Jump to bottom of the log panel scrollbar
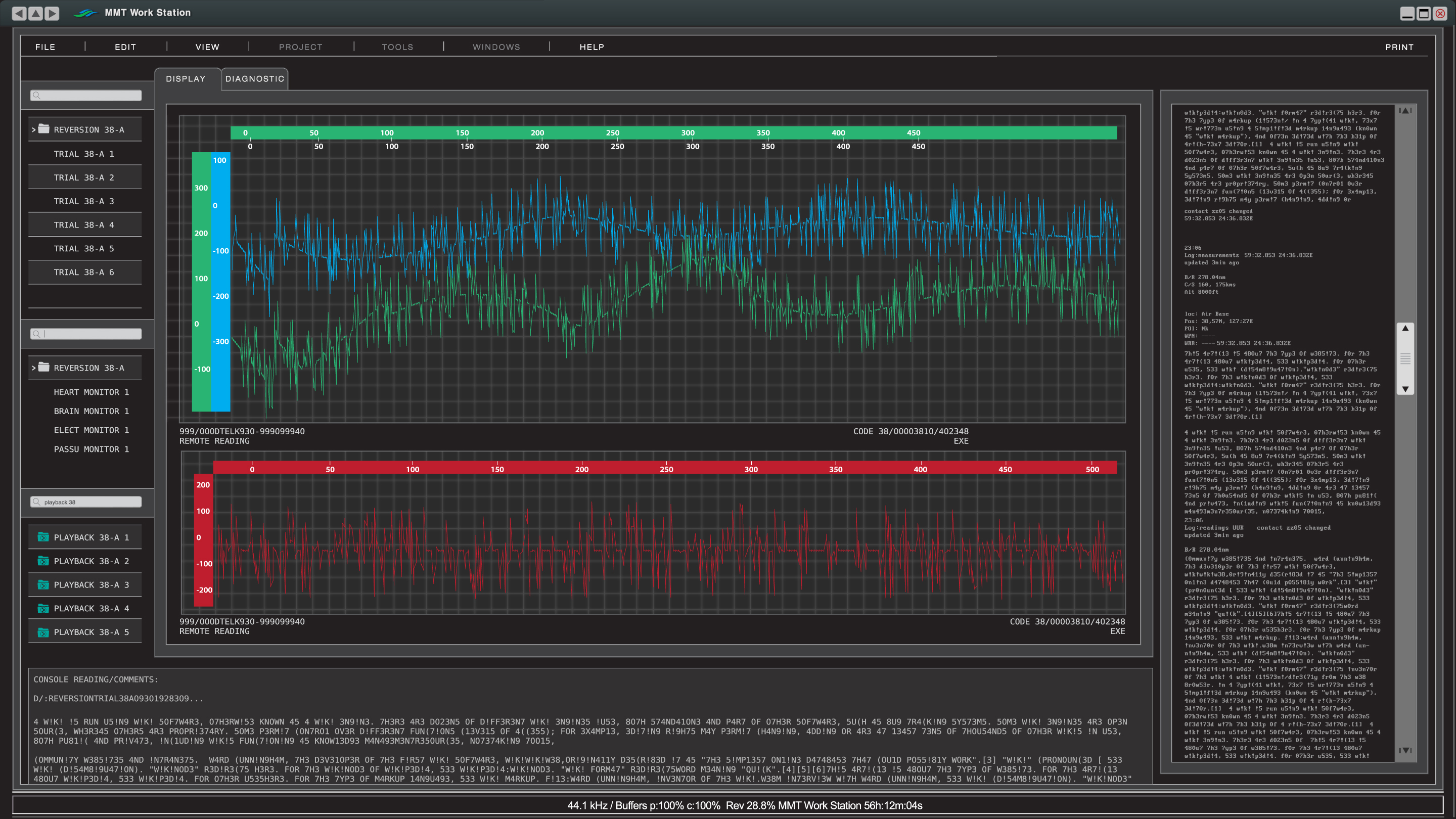This screenshot has width=1456, height=819. (x=1405, y=751)
